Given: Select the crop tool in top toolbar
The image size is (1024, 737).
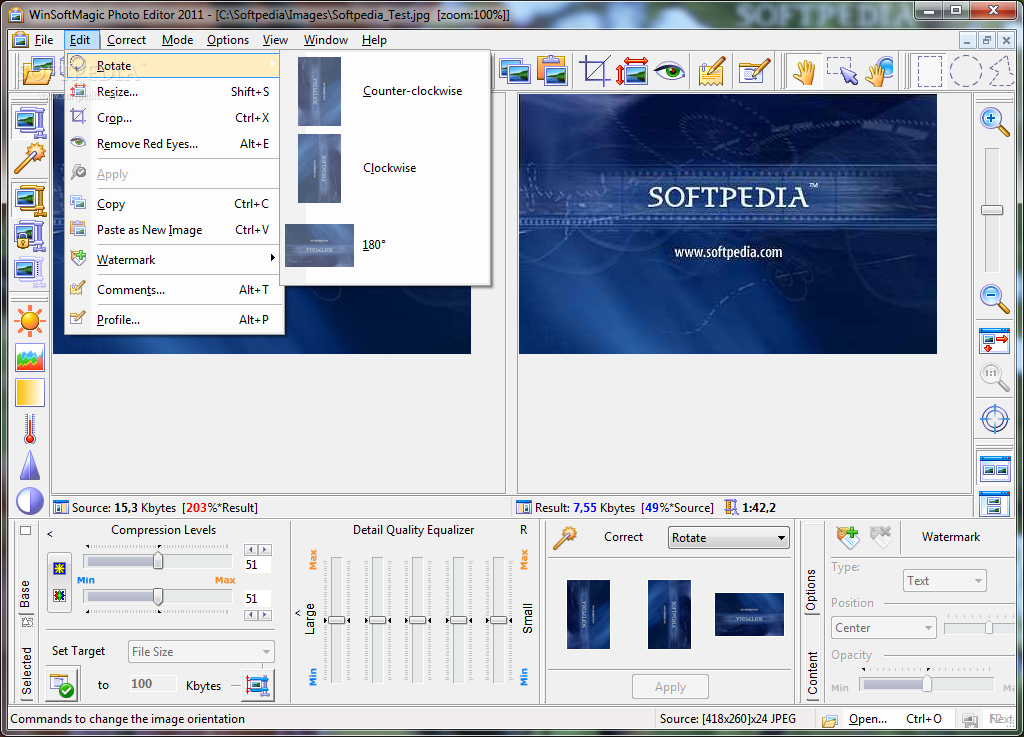Looking at the screenshot, I should (594, 71).
